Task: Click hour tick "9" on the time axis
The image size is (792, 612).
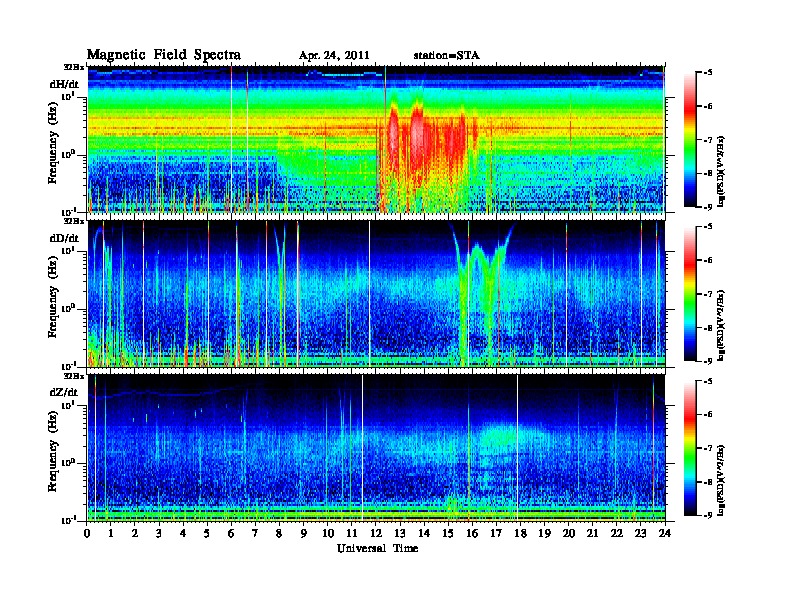Action: click(x=304, y=533)
